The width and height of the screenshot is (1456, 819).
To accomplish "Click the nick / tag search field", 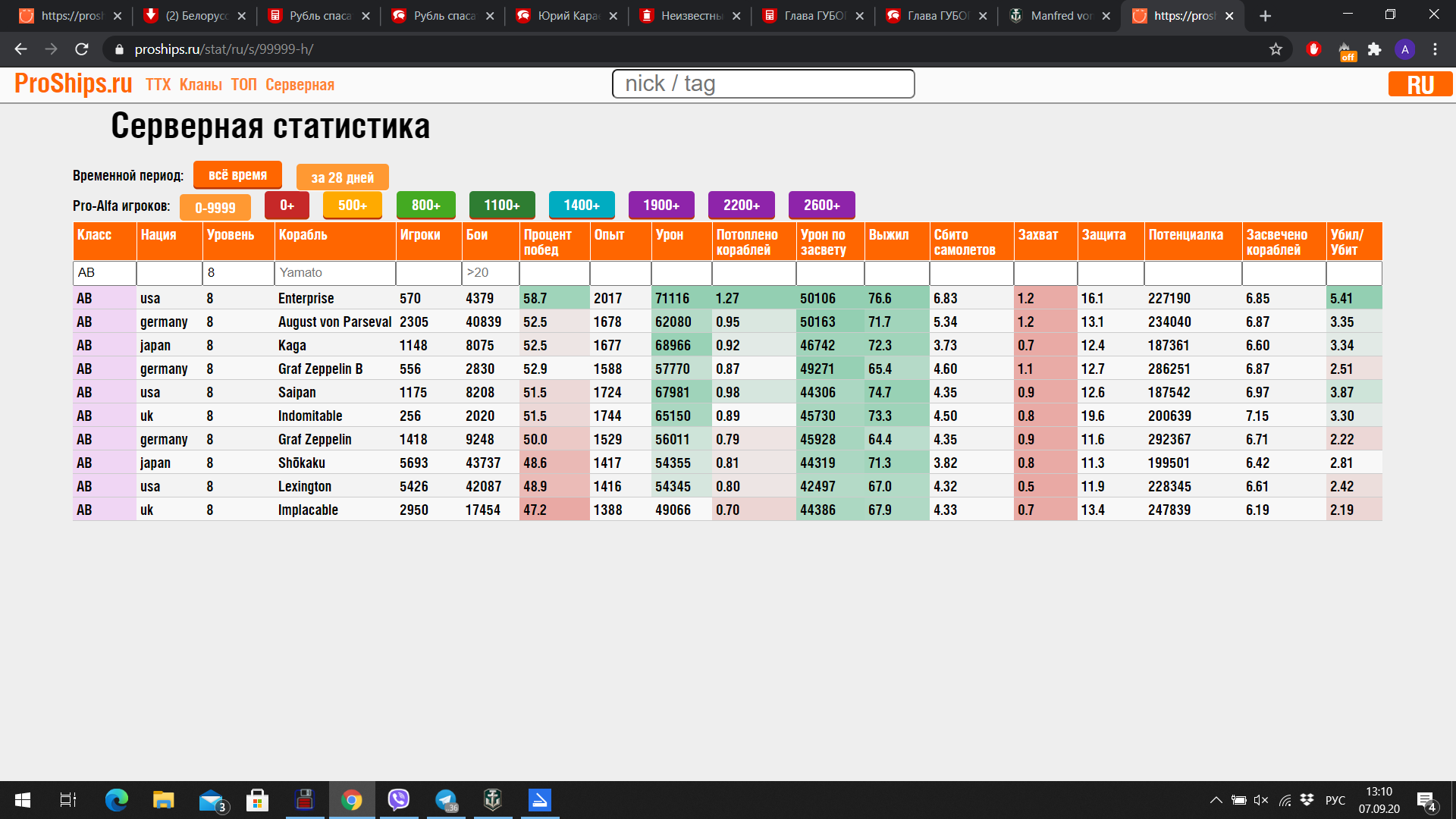I will click(x=763, y=83).
